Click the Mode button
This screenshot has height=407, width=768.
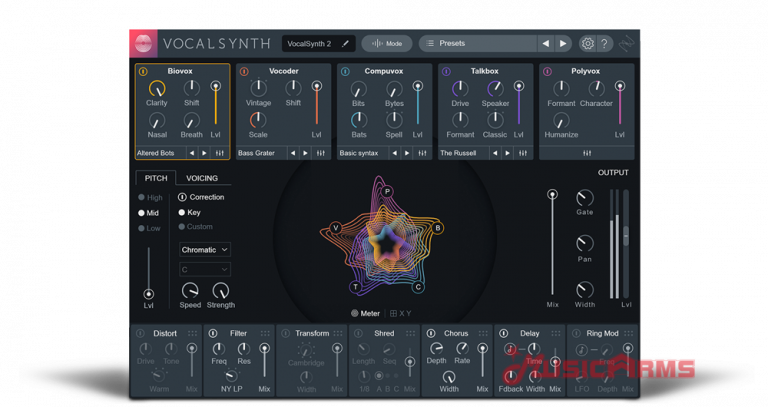tap(386, 43)
